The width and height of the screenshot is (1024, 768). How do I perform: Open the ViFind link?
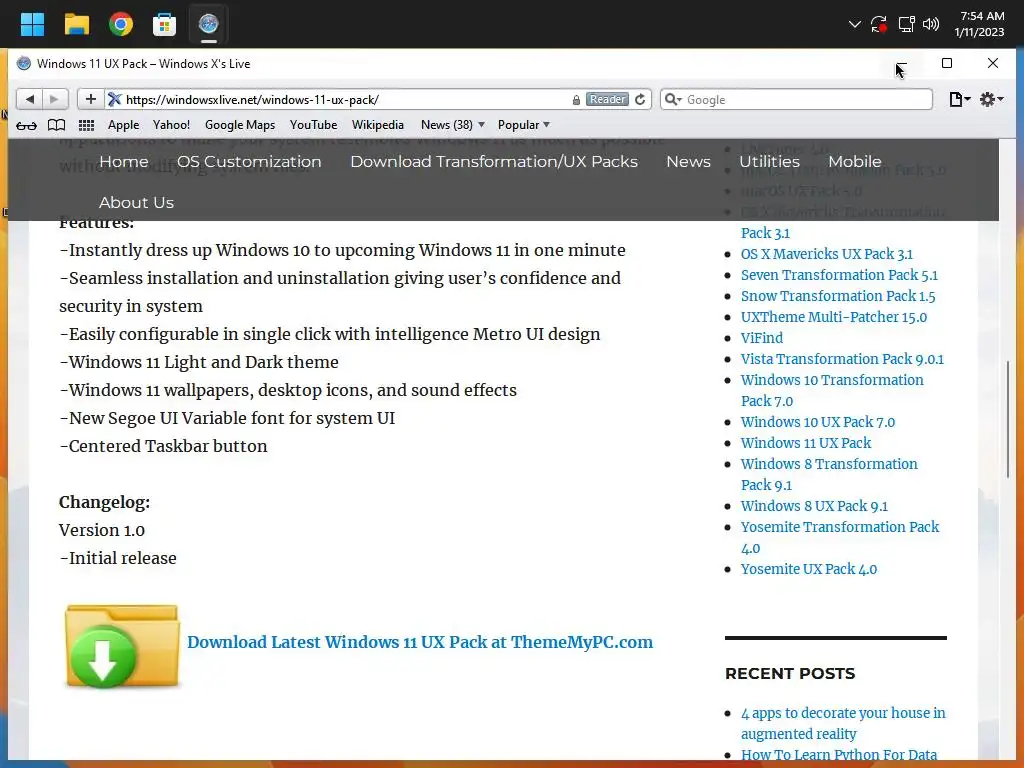[x=761, y=338]
